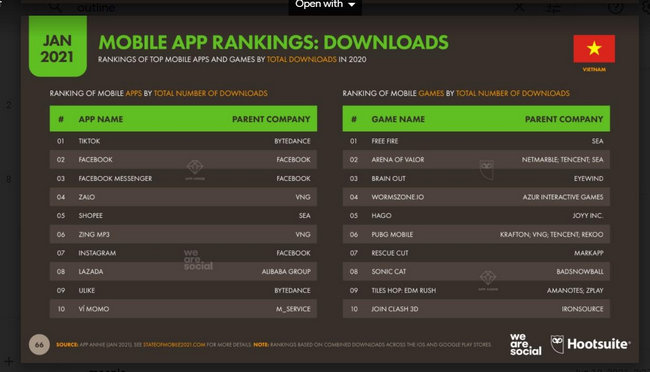Select the Zalo app row
The width and height of the screenshot is (650, 372).
point(183,197)
